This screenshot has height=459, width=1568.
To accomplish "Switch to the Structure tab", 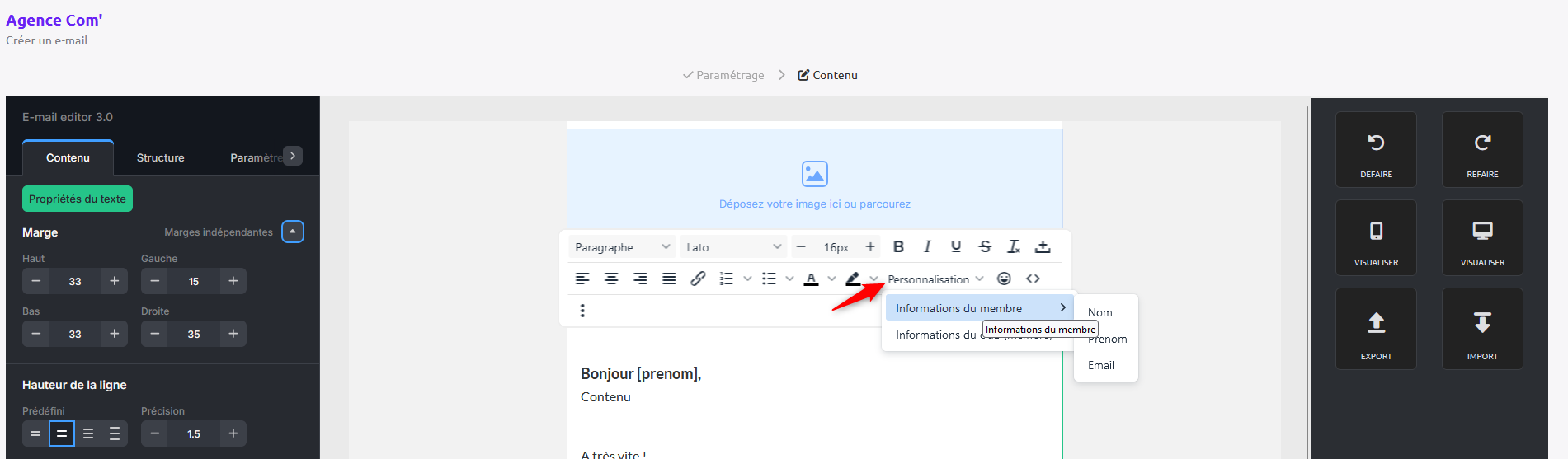I will [160, 157].
